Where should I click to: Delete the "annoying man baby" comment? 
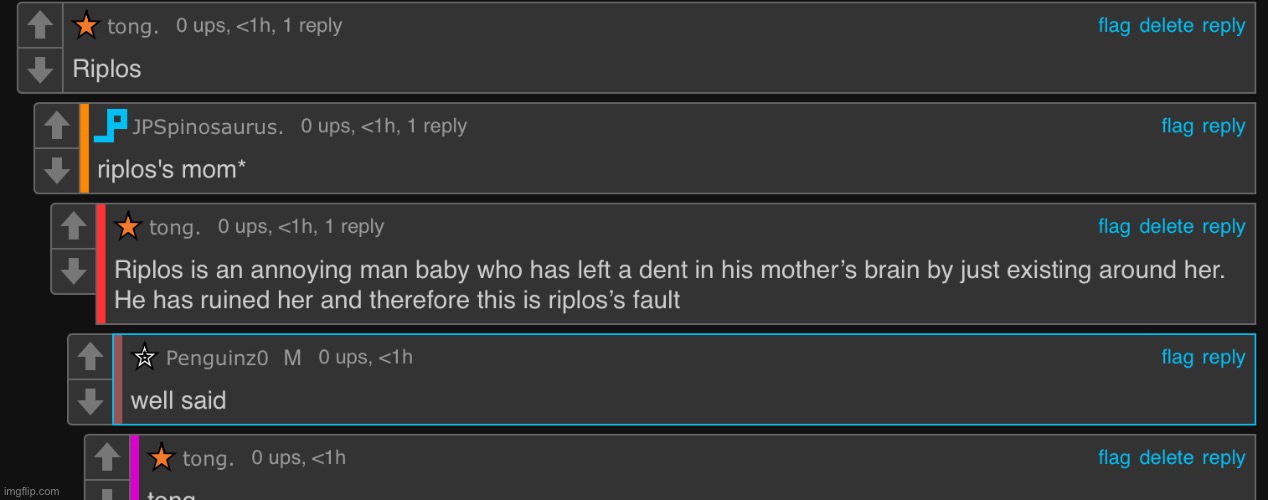click(x=1165, y=227)
